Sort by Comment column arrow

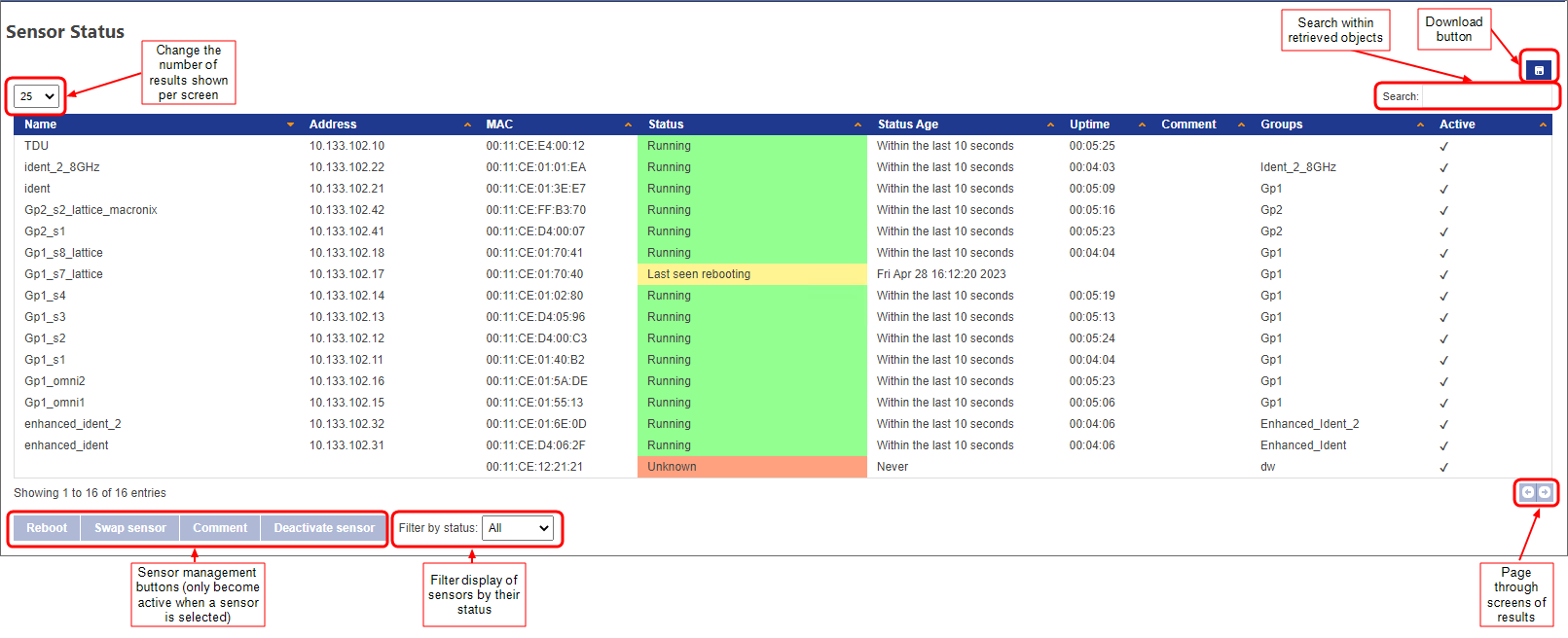pos(1241,124)
